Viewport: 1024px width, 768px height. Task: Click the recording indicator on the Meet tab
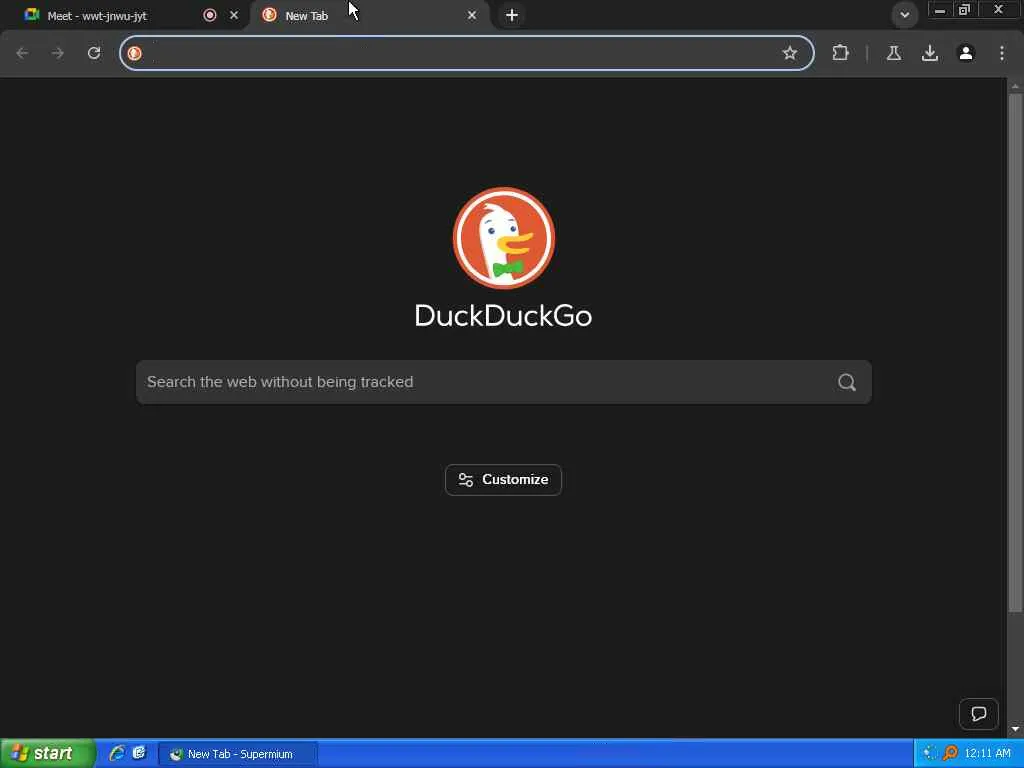point(210,15)
